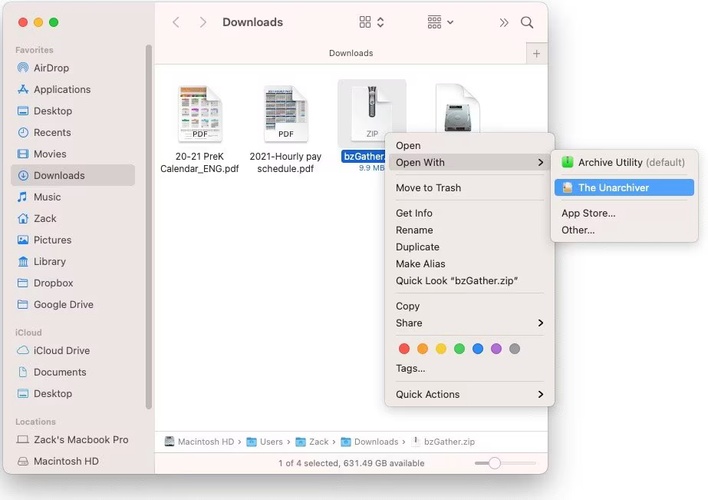Apply the purple tag color

pos(496,349)
